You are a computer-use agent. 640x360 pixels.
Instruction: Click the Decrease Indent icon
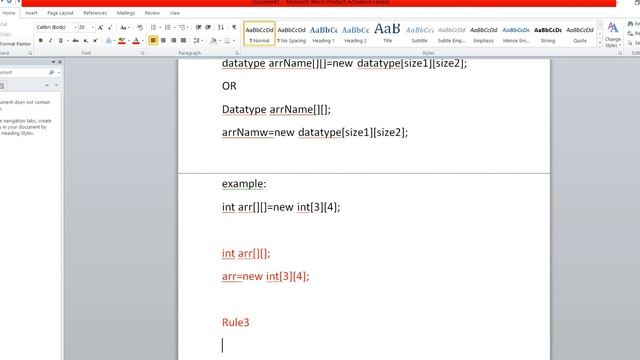click(x=198, y=27)
